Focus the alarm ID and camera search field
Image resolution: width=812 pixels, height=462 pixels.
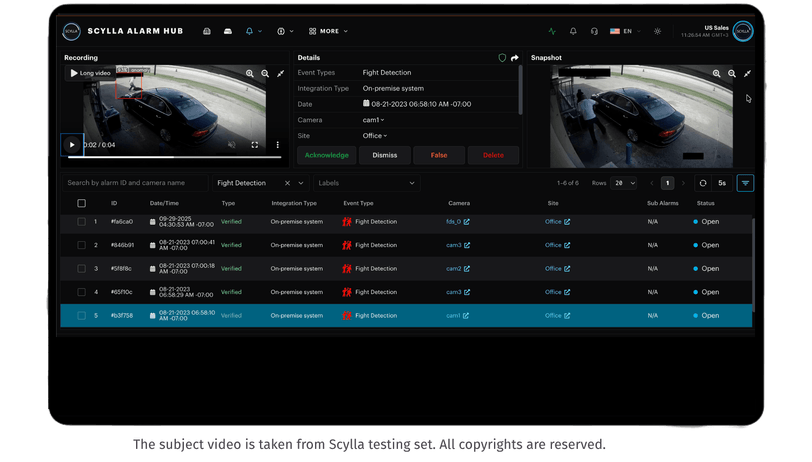coord(135,183)
